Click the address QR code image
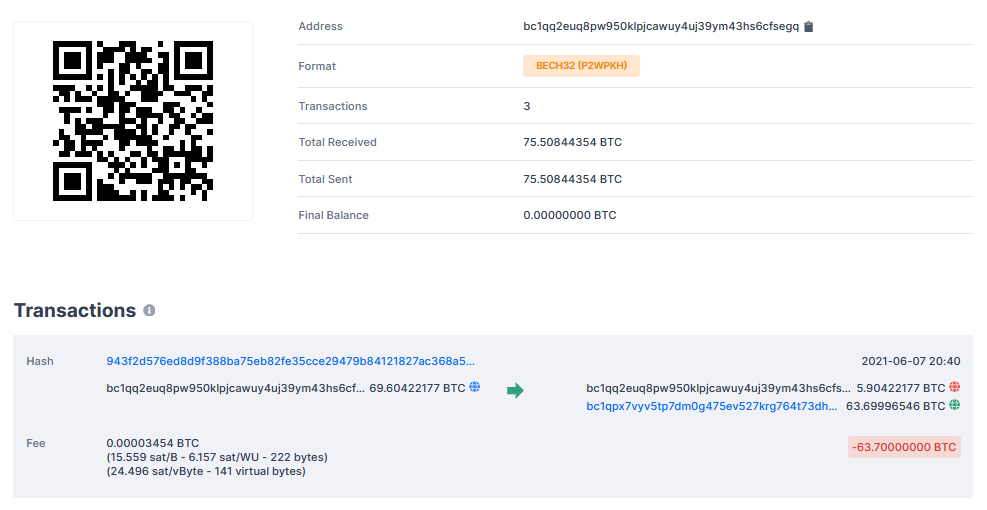Viewport: 987px width, 510px height. pyautogui.click(x=133, y=121)
